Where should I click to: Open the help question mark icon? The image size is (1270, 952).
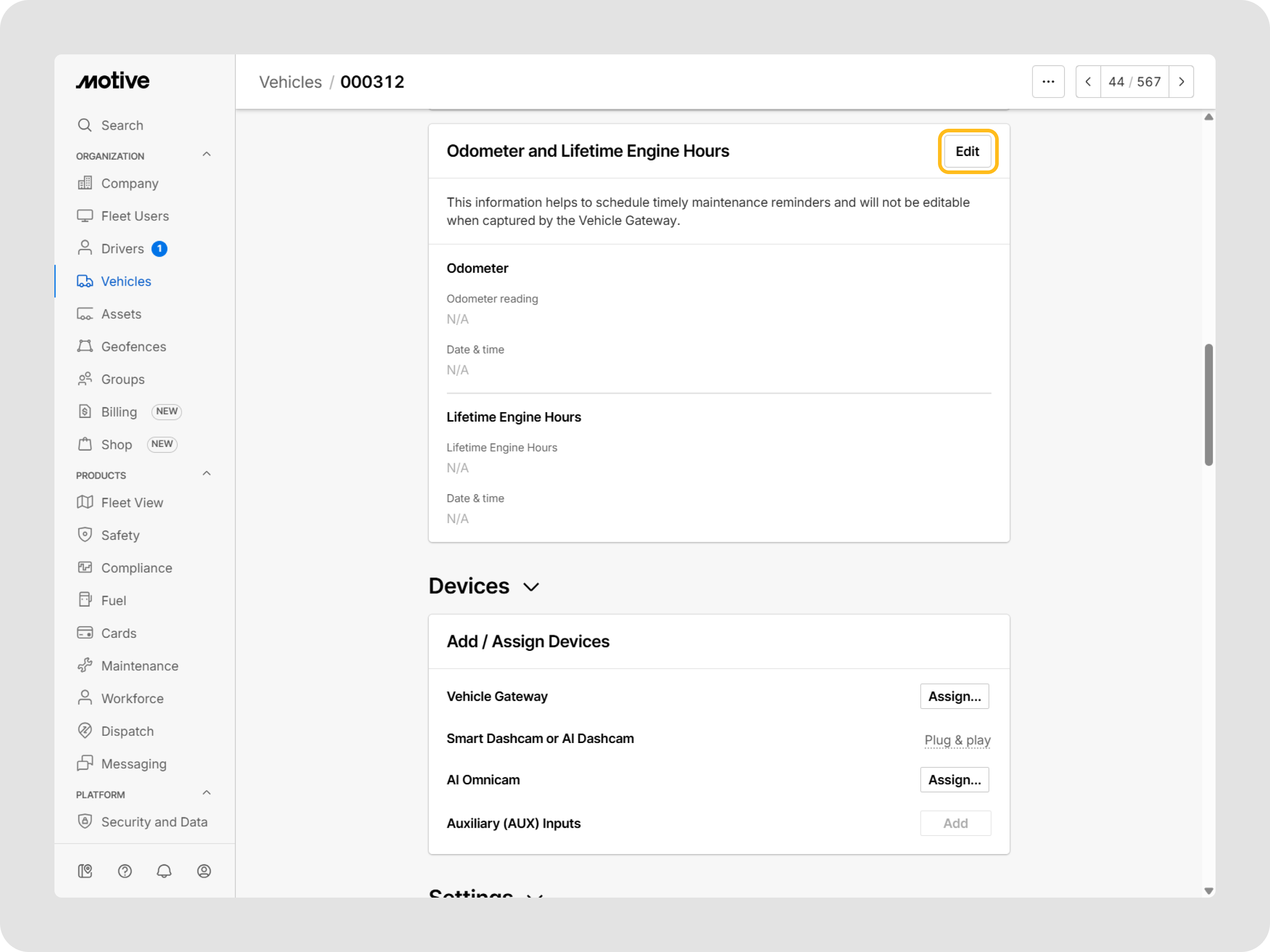125,871
